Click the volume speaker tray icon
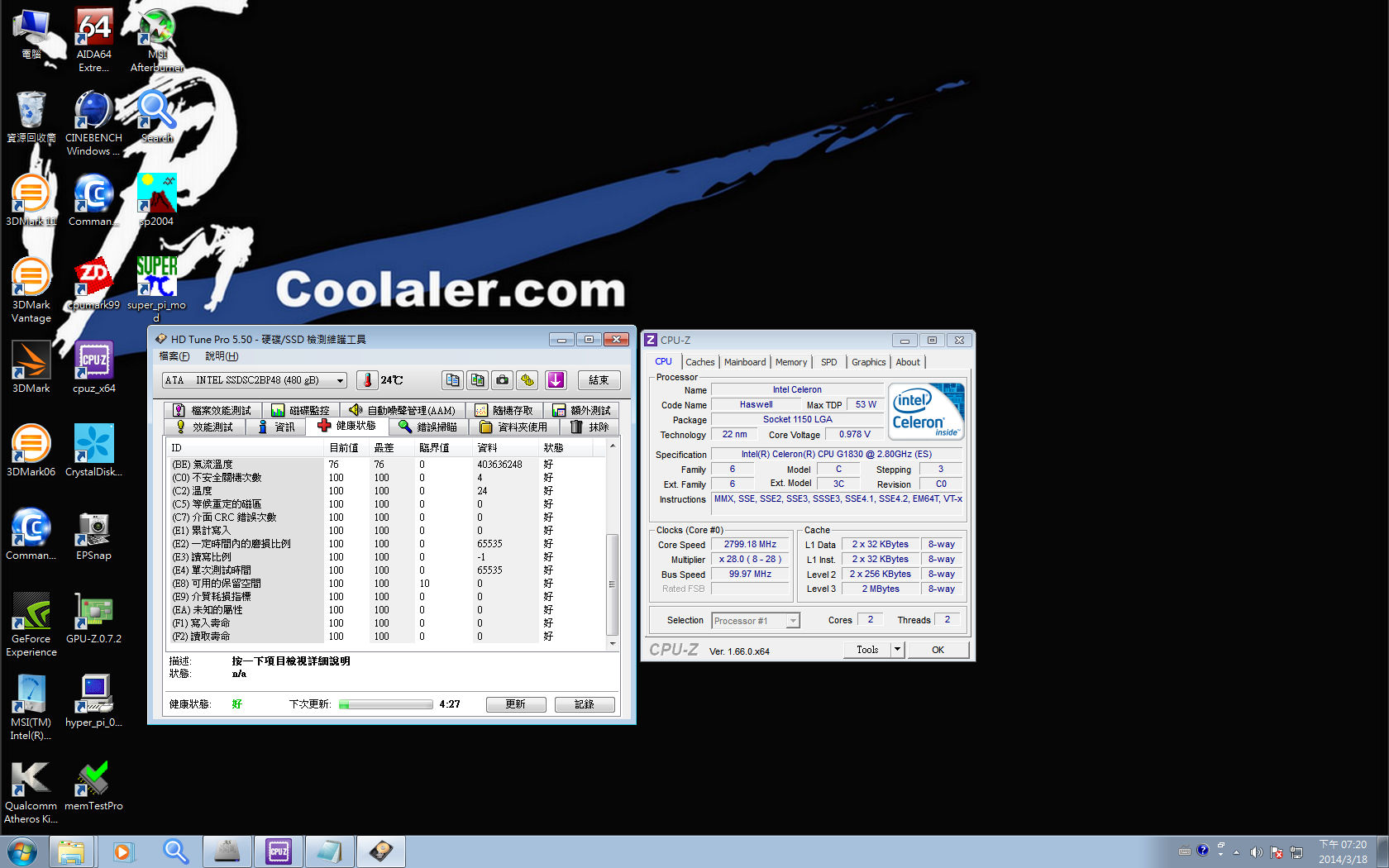 pos(1257,851)
